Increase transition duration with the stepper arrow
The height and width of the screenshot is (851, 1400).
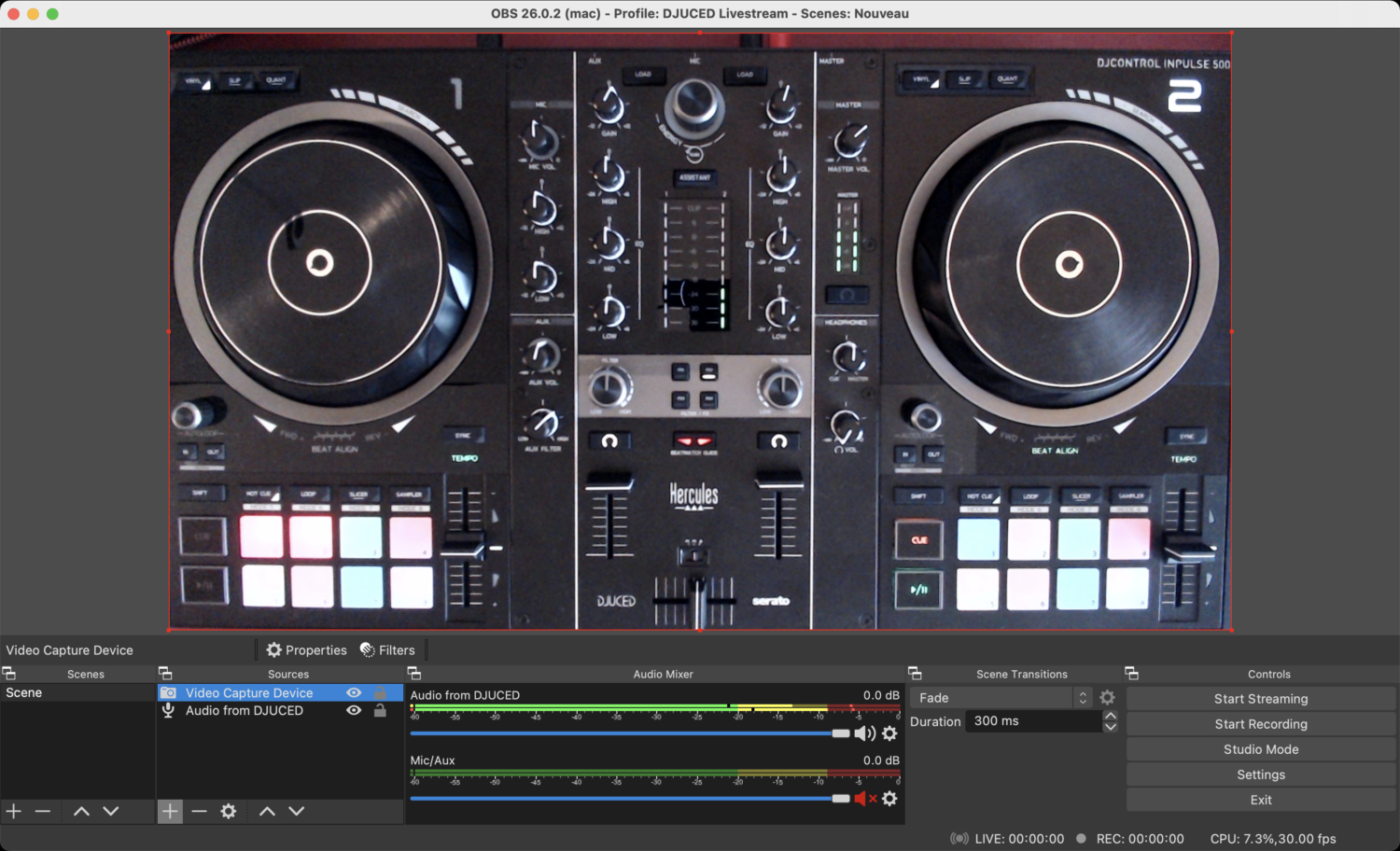pos(1111,715)
